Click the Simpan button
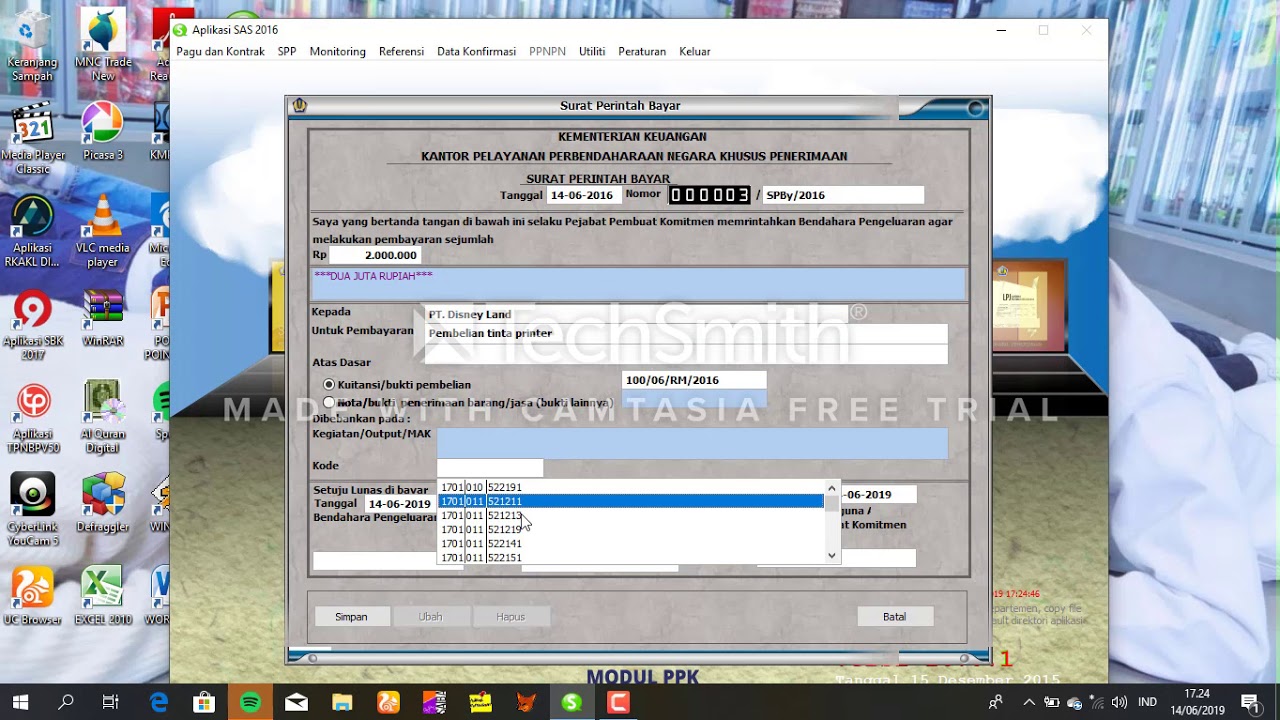 click(351, 617)
